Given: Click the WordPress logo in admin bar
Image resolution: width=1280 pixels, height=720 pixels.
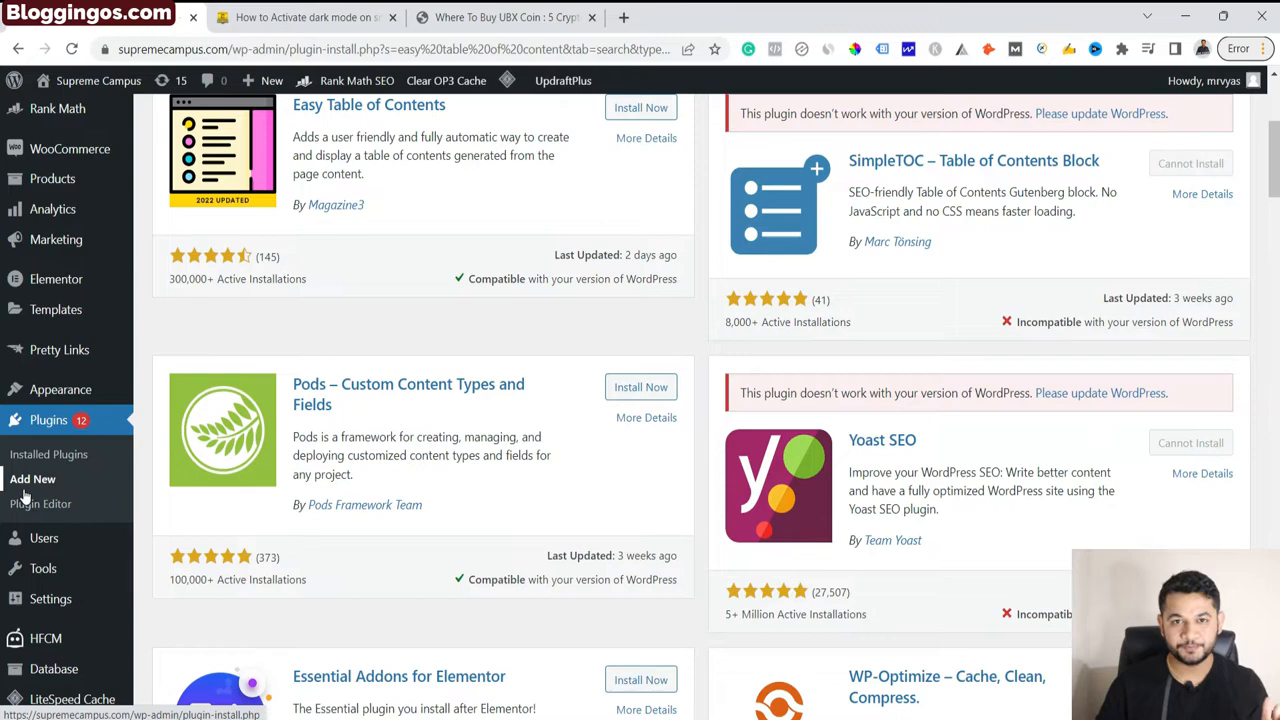Looking at the screenshot, I should pyautogui.click(x=14, y=80).
